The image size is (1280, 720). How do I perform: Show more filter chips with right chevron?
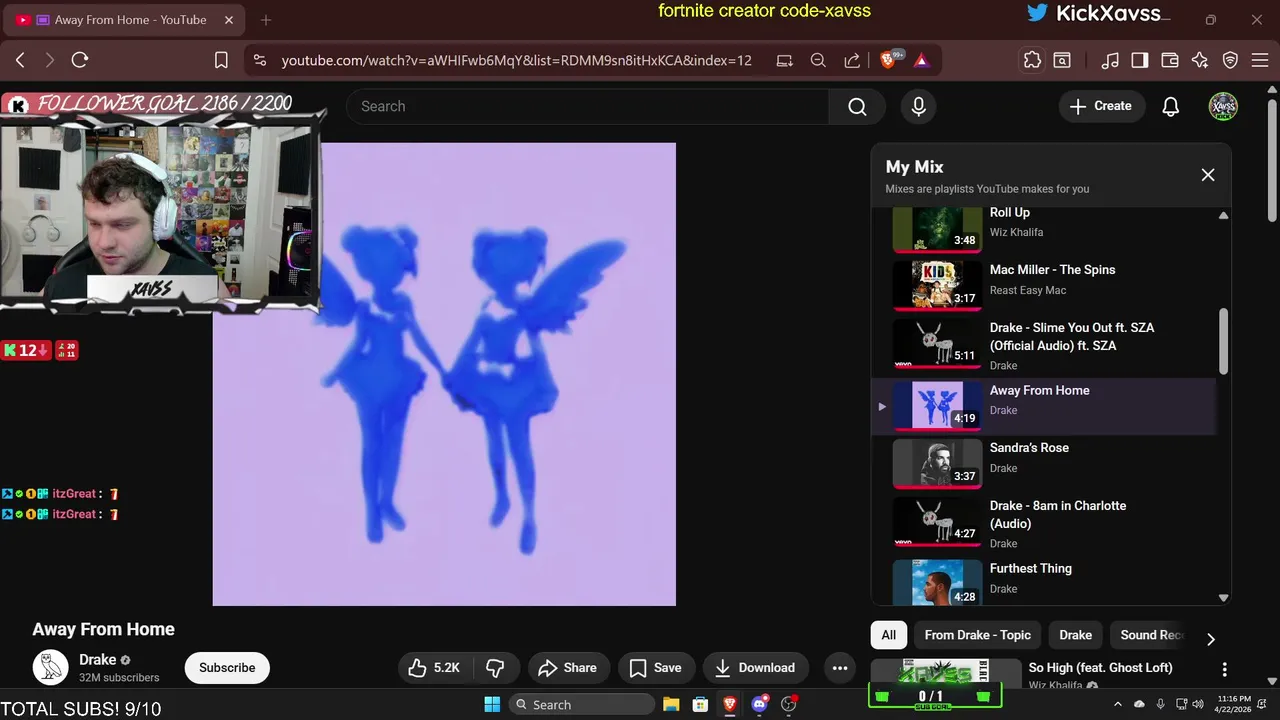1211,639
